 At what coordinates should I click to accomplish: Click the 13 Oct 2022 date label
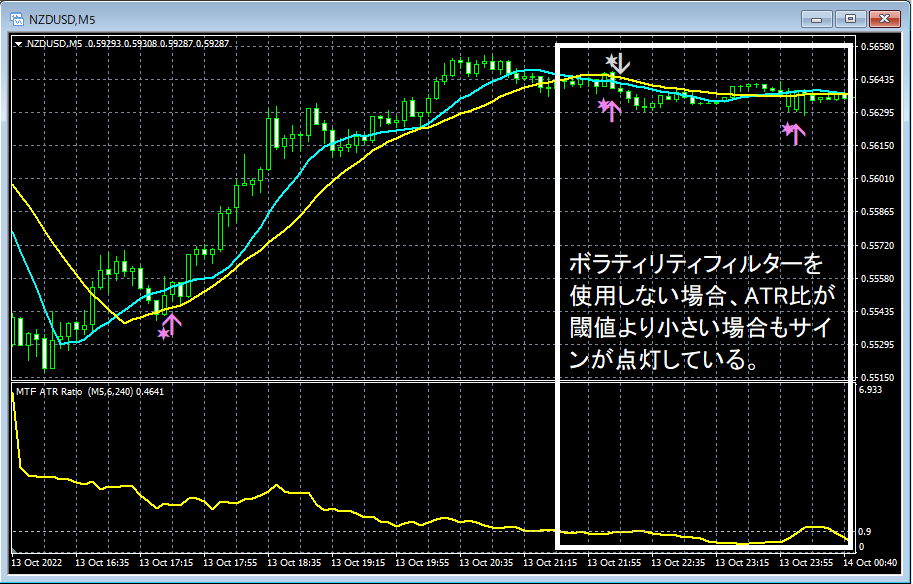click(36, 563)
